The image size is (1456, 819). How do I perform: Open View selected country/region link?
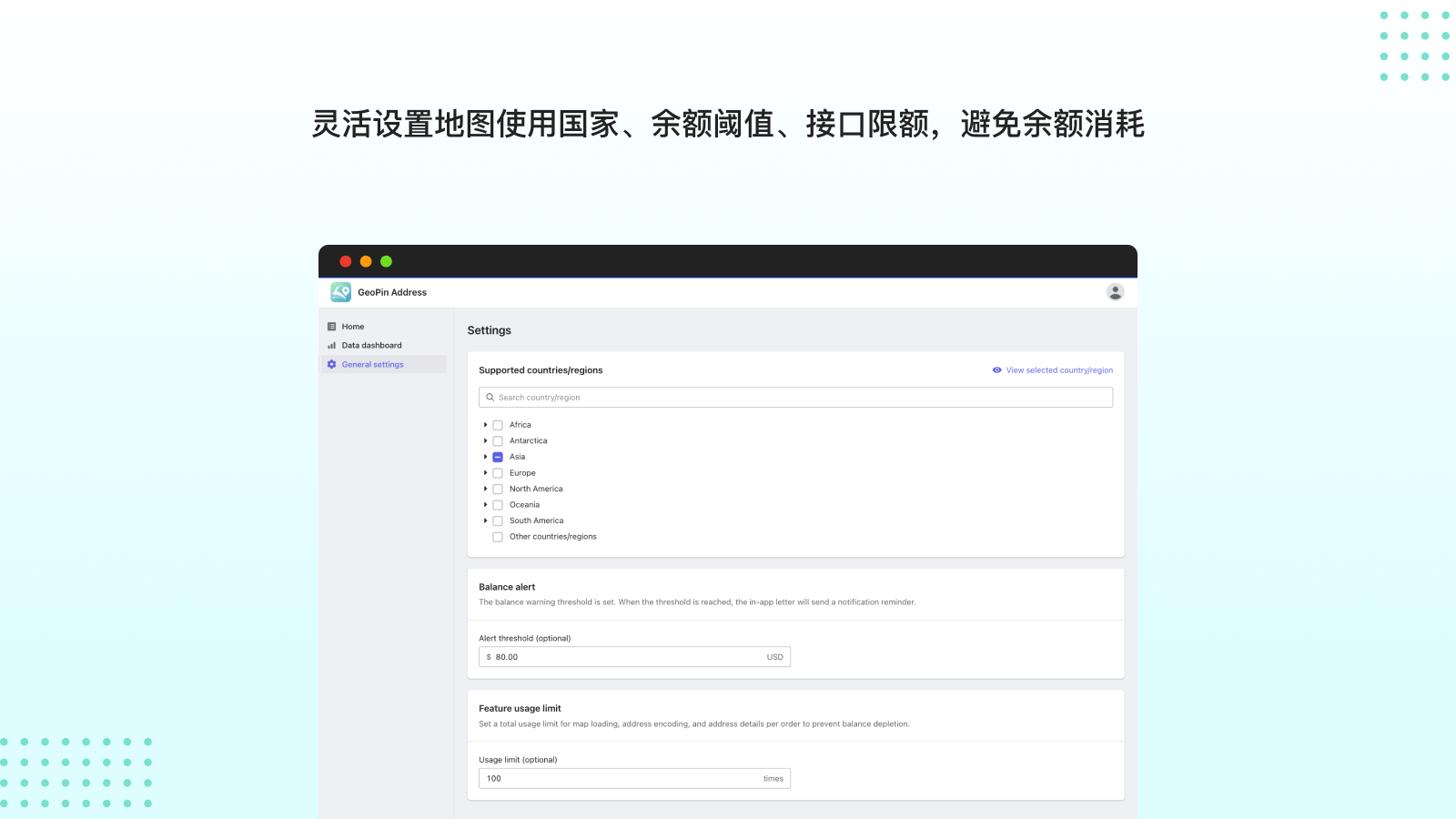[1059, 370]
